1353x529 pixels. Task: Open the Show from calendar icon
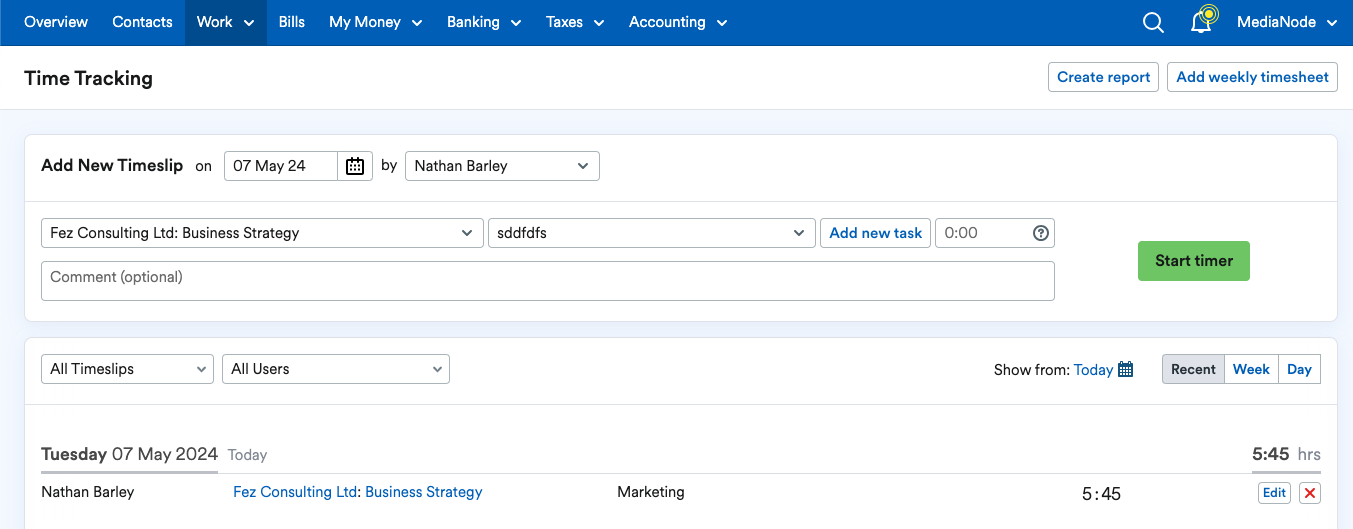[x=1126, y=370]
